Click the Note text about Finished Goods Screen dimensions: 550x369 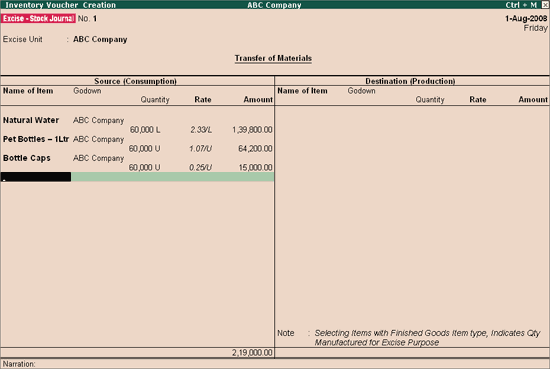[427, 338]
